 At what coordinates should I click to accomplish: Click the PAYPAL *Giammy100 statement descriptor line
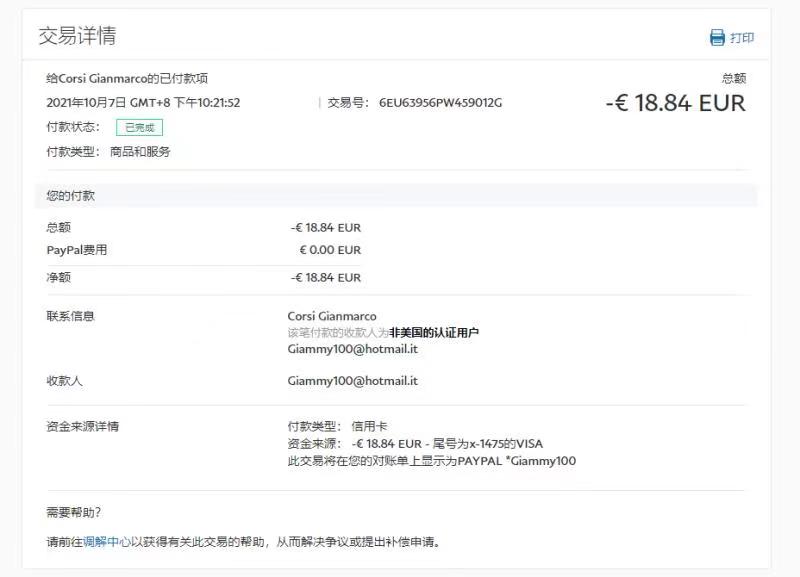[x=431, y=461]
